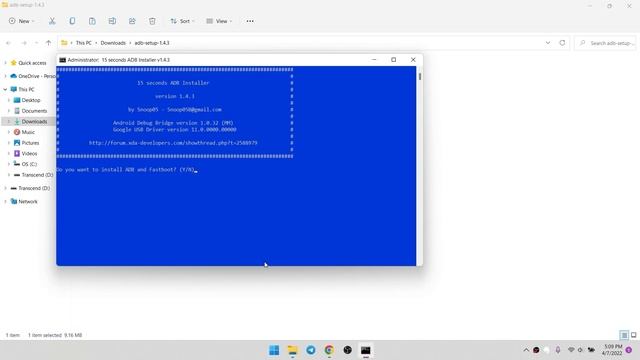Screen dimensions: 640x360
Task: Switch to large thumbnails view icon
Action: [x=633, y=336]
